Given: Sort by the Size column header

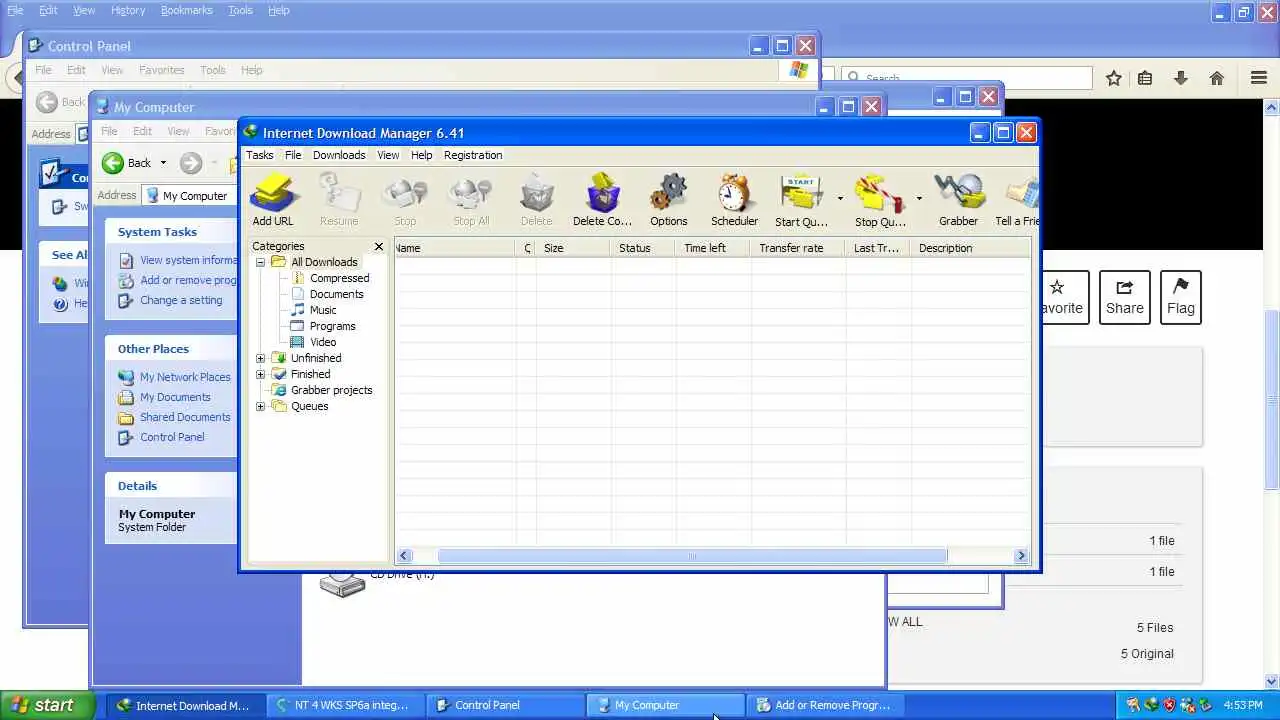Looking at the screenshot, I should pos(572,248).
